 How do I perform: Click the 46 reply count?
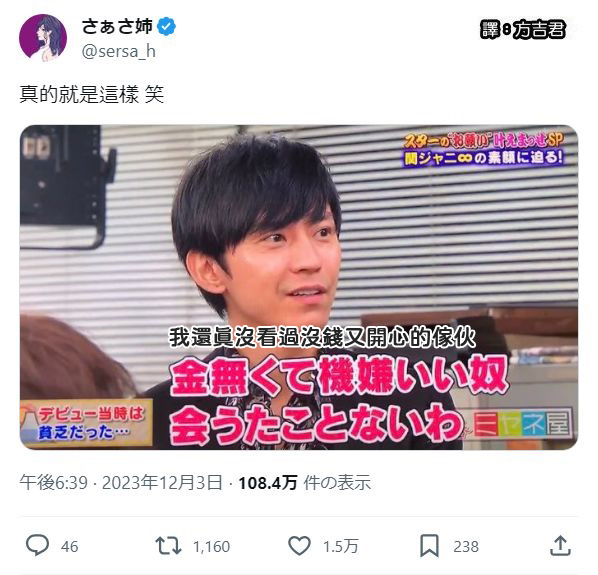[x=69, y=546]
